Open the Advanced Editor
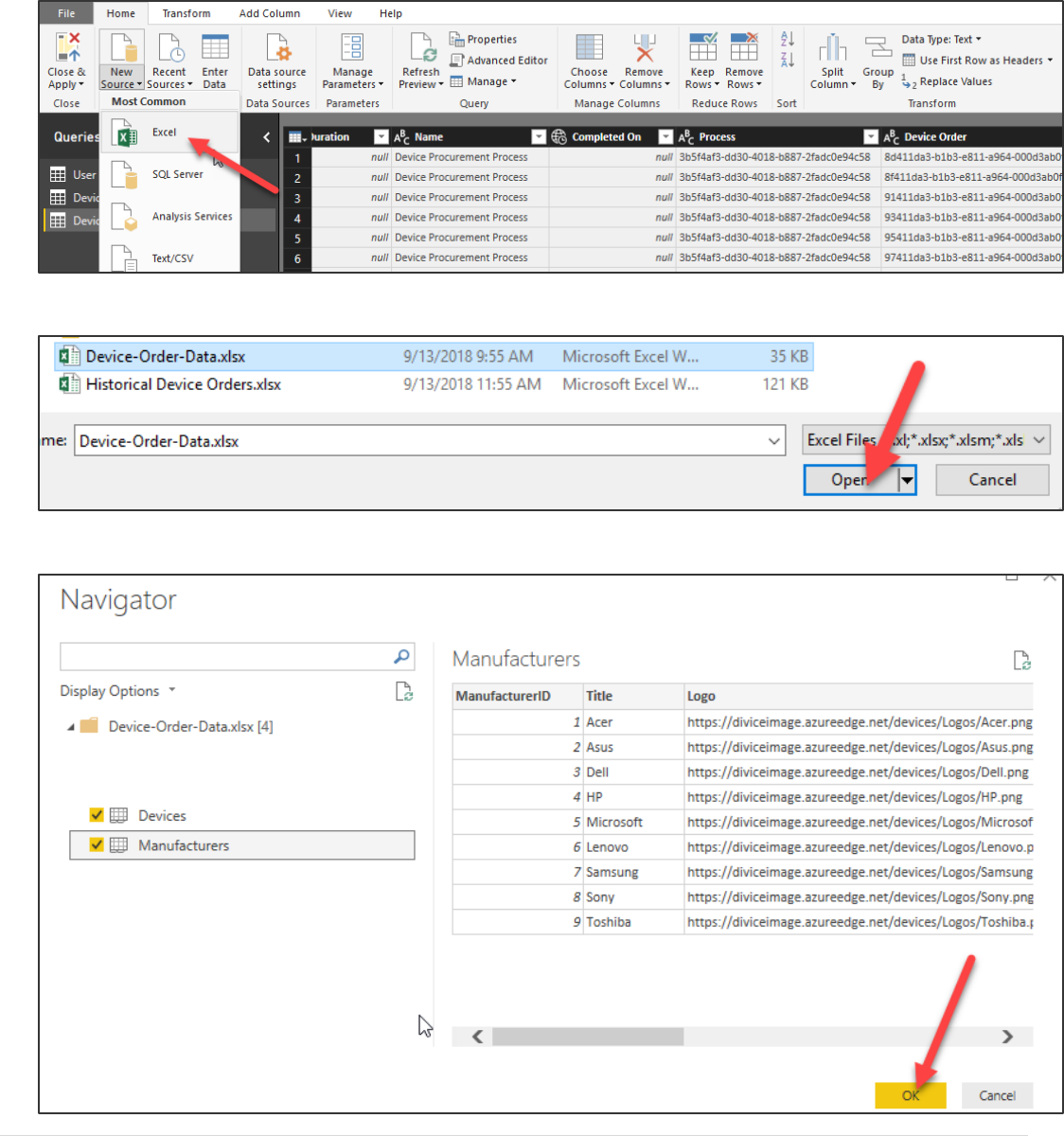 [499, 60]
